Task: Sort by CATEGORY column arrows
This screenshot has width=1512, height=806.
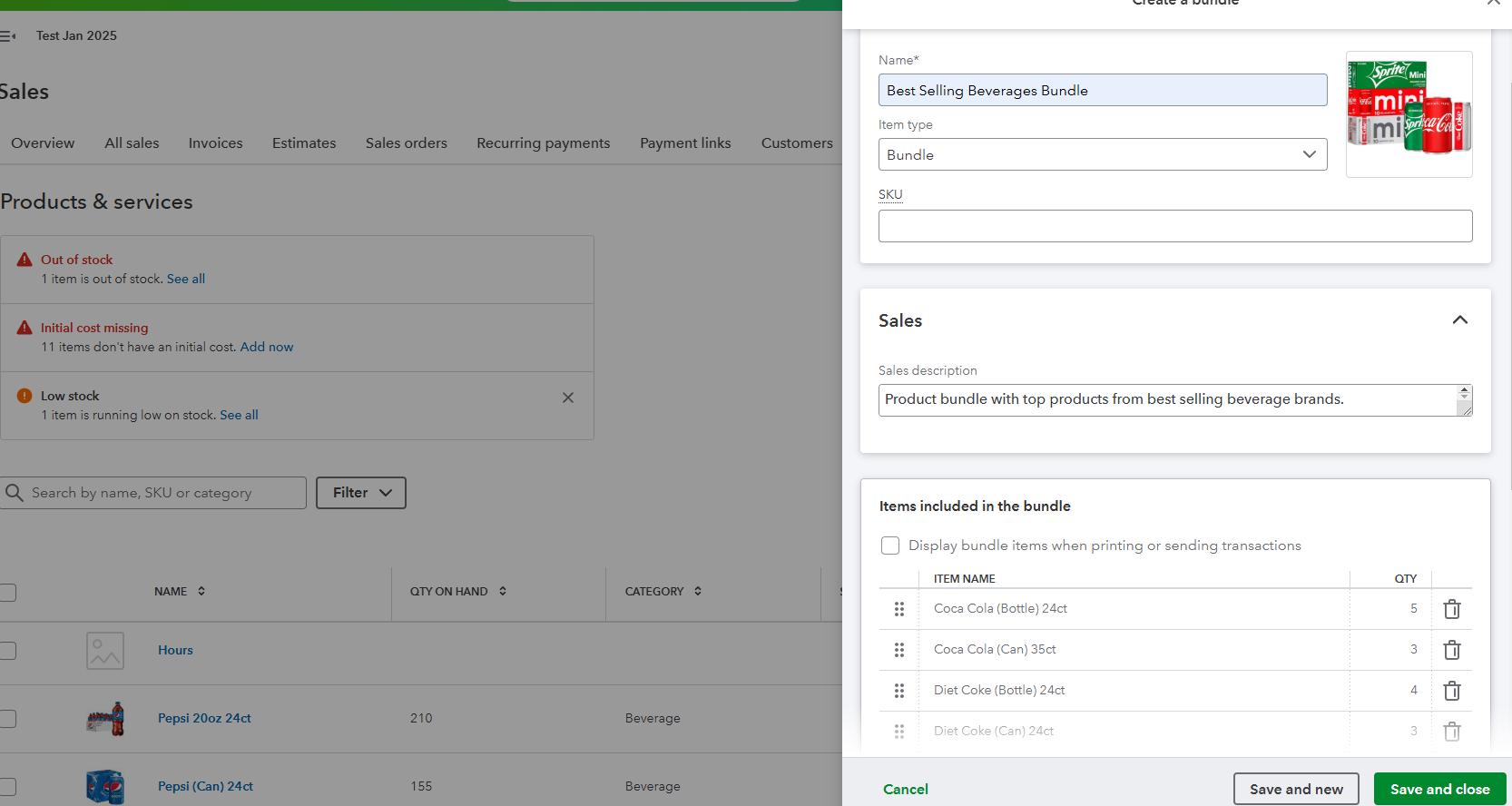Action: pos(698,591)
